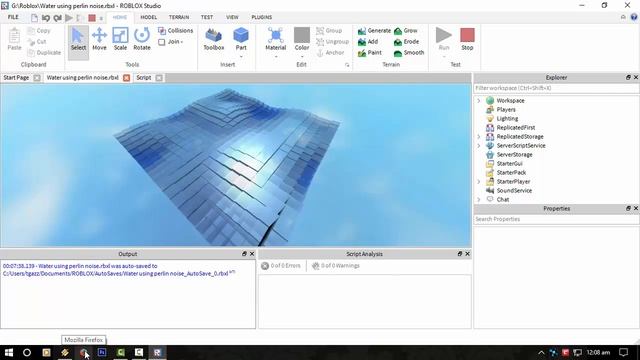Screen dimensions: 640x360
Task: Close the Script tab
Action: click(x=159, y=78)
